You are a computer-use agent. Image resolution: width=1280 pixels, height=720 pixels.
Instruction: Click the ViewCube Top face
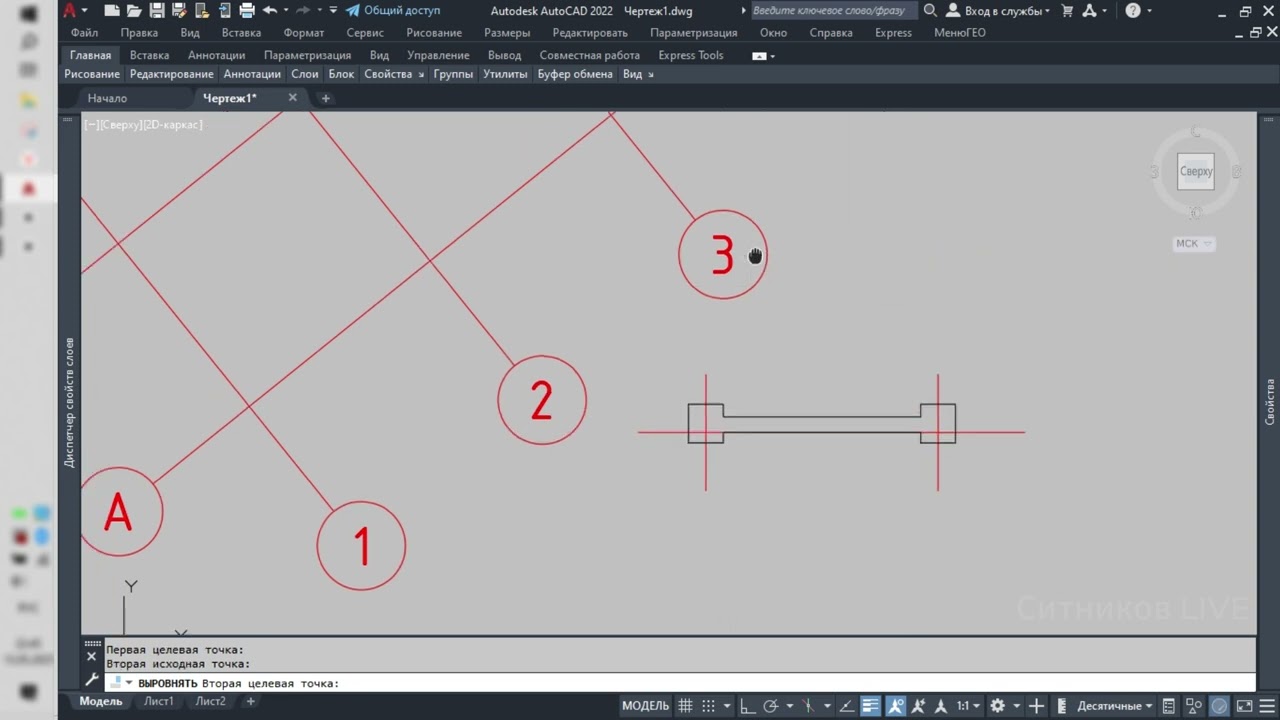pyautogui.click(x=1195, y=171)
